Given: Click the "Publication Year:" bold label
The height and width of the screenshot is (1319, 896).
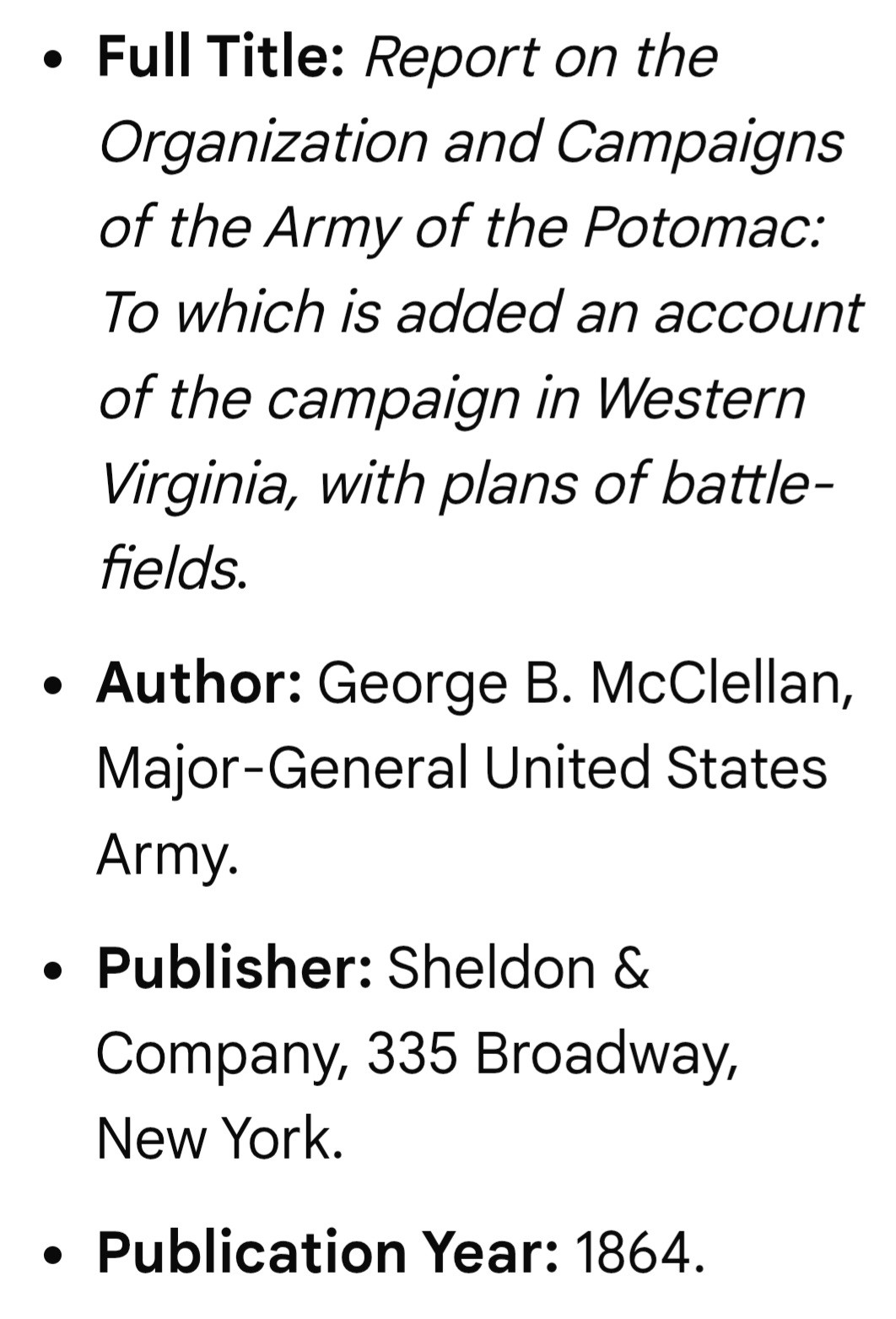Looking at the screenshot, I should (327, 1251).
